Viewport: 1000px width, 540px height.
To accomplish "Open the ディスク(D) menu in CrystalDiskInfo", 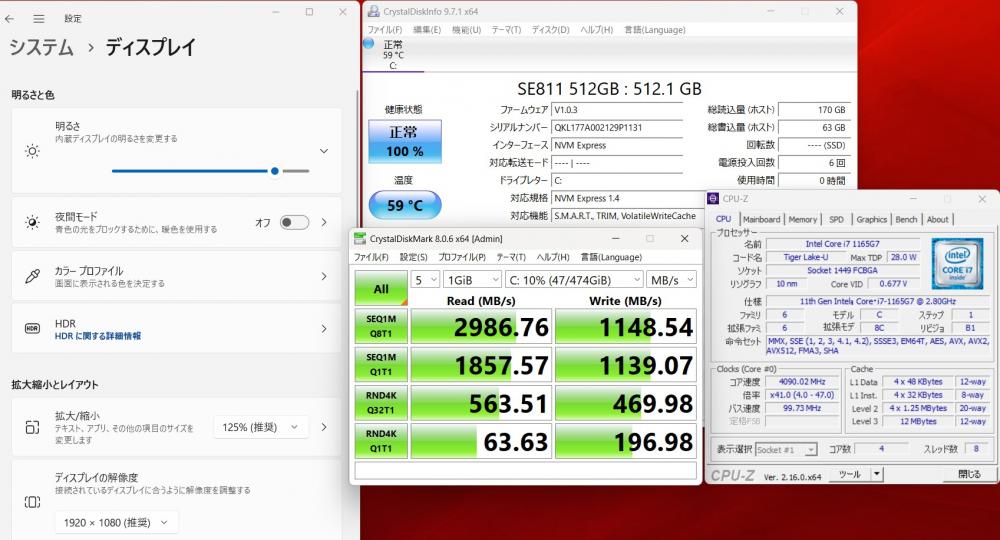I will tap(550, 29).
